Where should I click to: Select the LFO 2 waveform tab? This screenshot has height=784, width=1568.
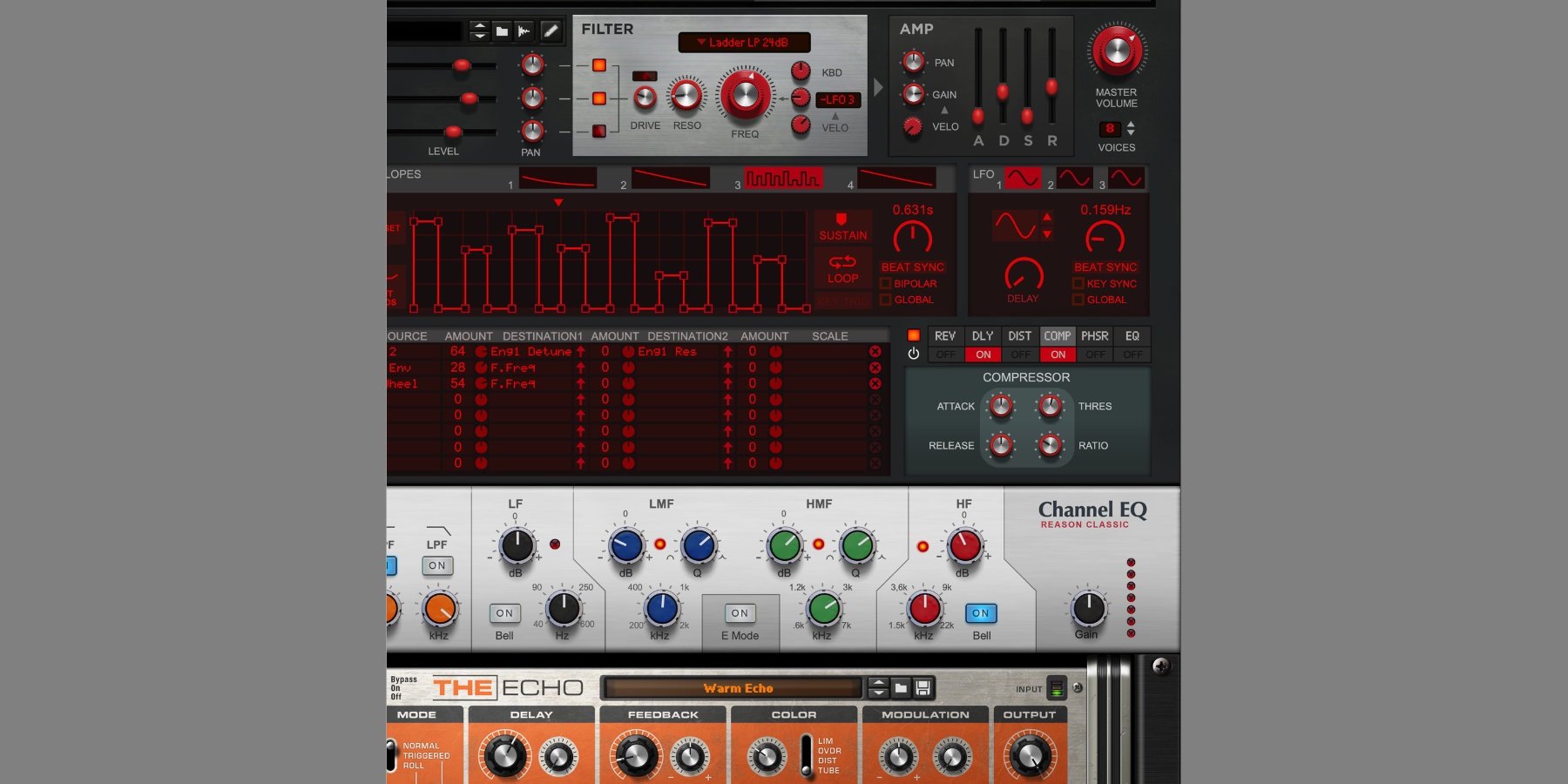(1074, 179)
